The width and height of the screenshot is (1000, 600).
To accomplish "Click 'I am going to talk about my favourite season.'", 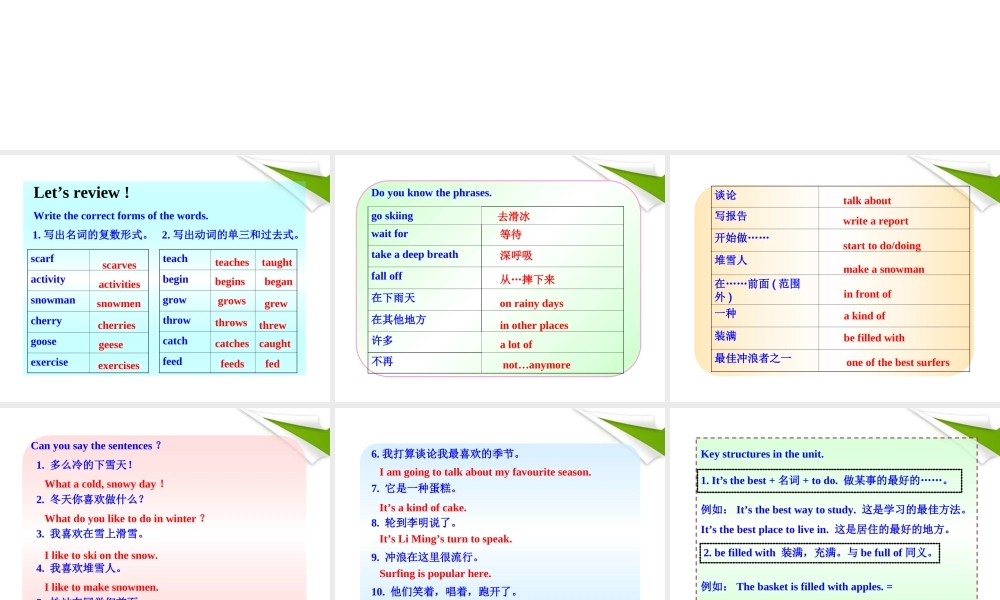I will click(485, 472).
